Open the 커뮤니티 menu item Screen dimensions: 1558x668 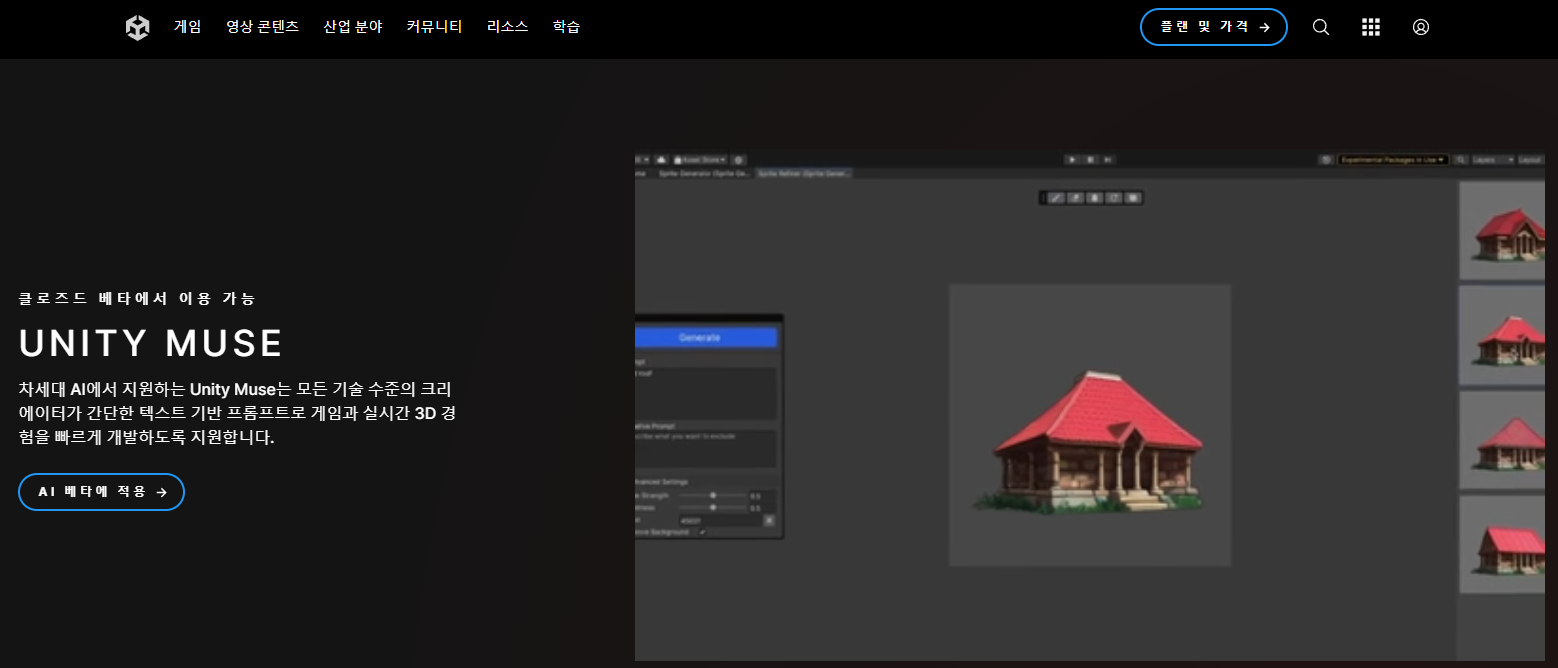pos(433,27)
